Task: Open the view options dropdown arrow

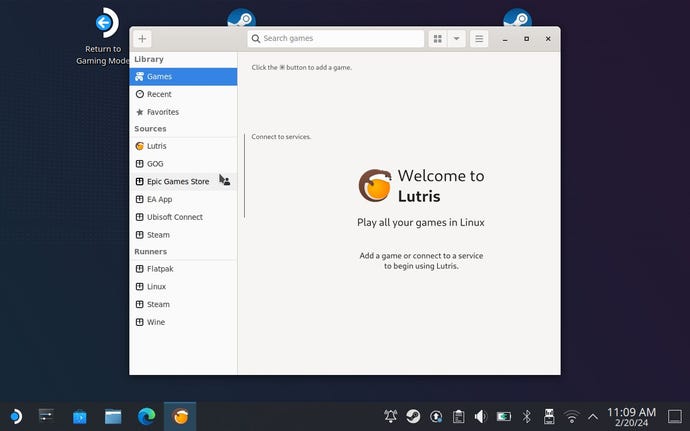Action: coord(456,39)
